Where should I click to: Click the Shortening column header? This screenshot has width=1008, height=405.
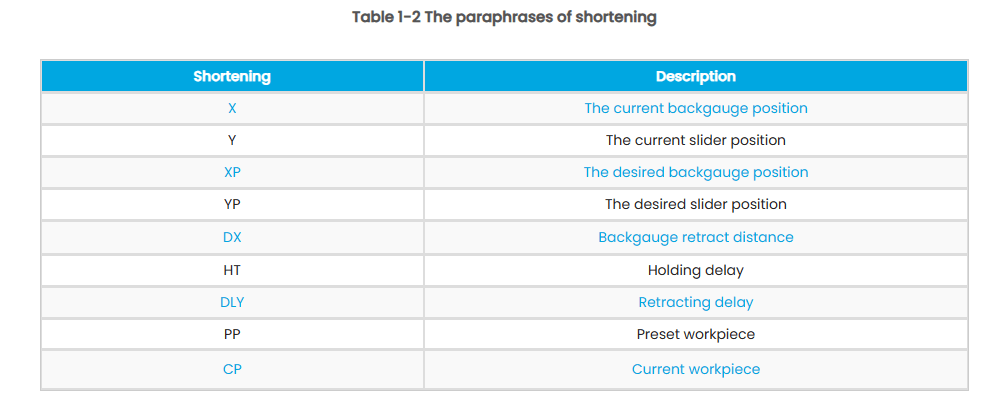[232, 76]
